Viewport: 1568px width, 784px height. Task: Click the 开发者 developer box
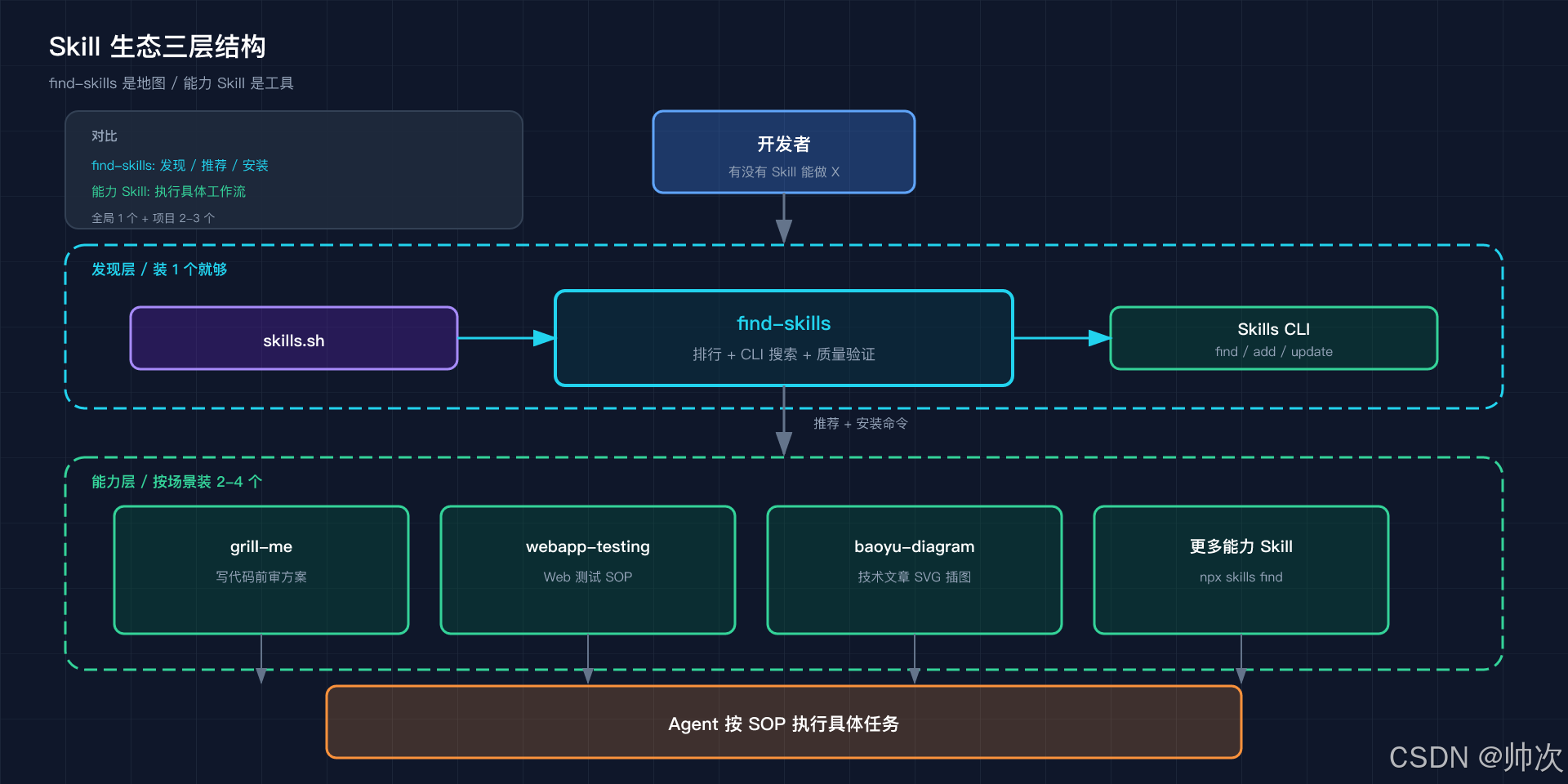pyautogui.click(x=784, y=152)
